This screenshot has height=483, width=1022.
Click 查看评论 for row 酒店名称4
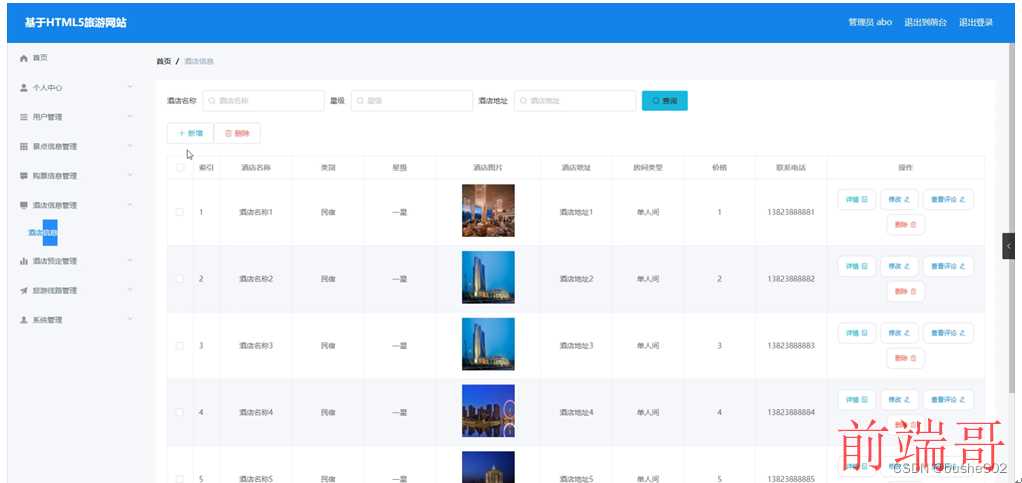tap(948, 400)
